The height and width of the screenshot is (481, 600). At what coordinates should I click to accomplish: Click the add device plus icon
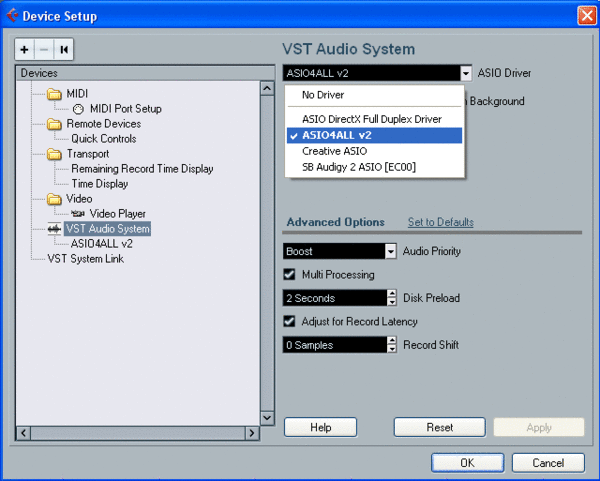pyautogui.click(x=24, y=49)
